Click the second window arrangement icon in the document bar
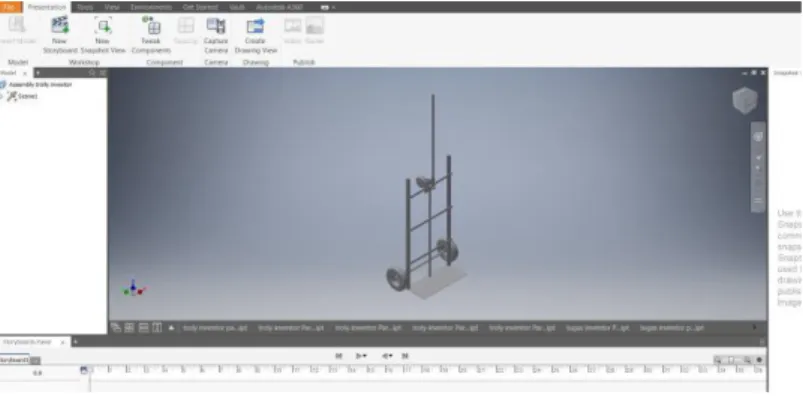The width and height of the screenshot is (803, 398). [x=130, y=328]
